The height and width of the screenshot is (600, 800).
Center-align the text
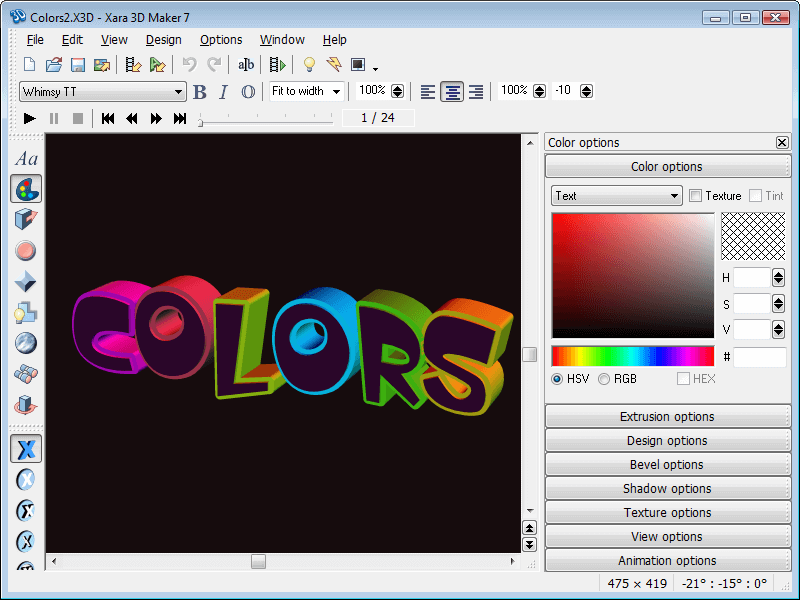point(452,92)
